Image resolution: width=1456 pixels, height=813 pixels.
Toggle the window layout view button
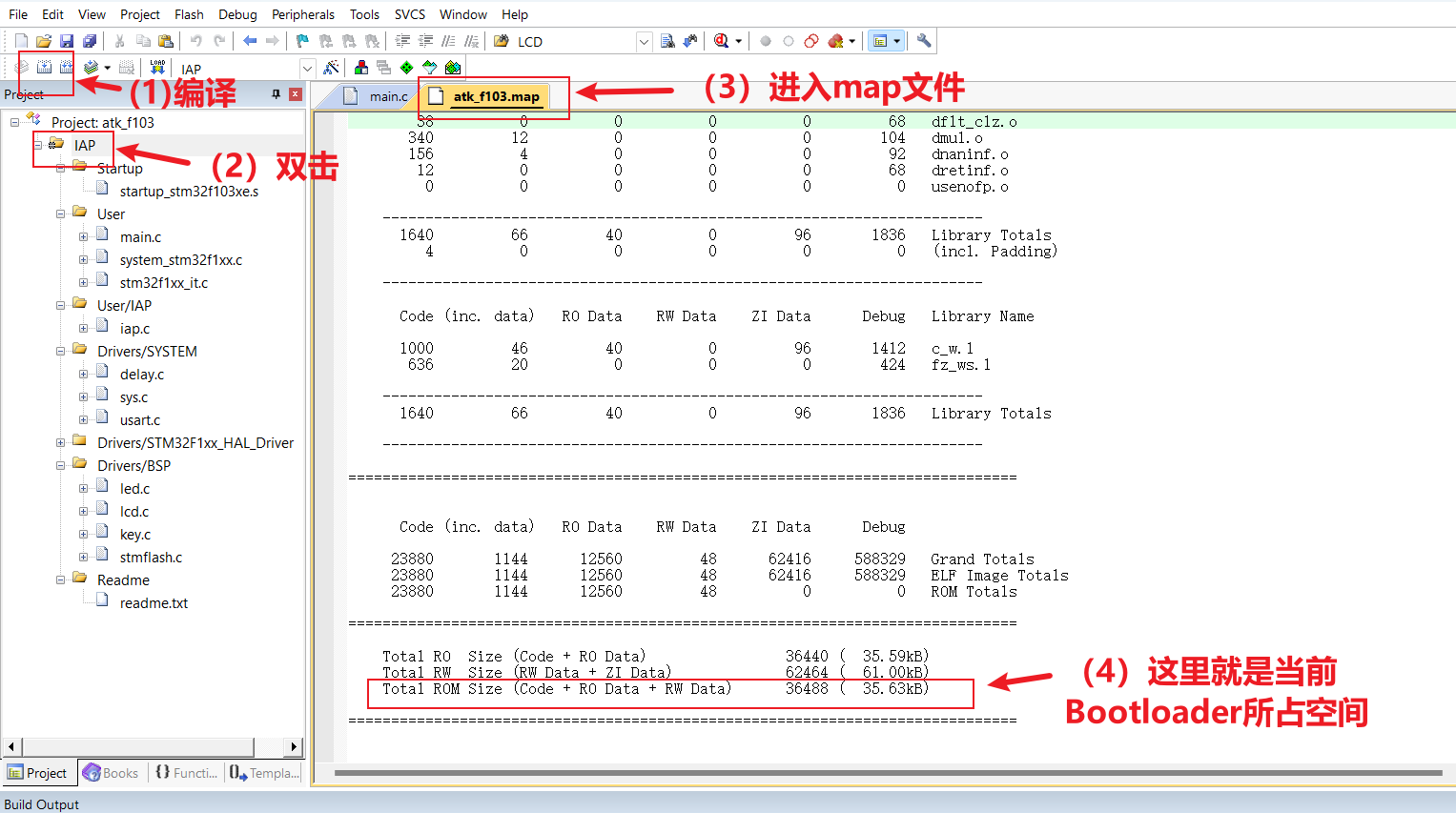[880, 41]
